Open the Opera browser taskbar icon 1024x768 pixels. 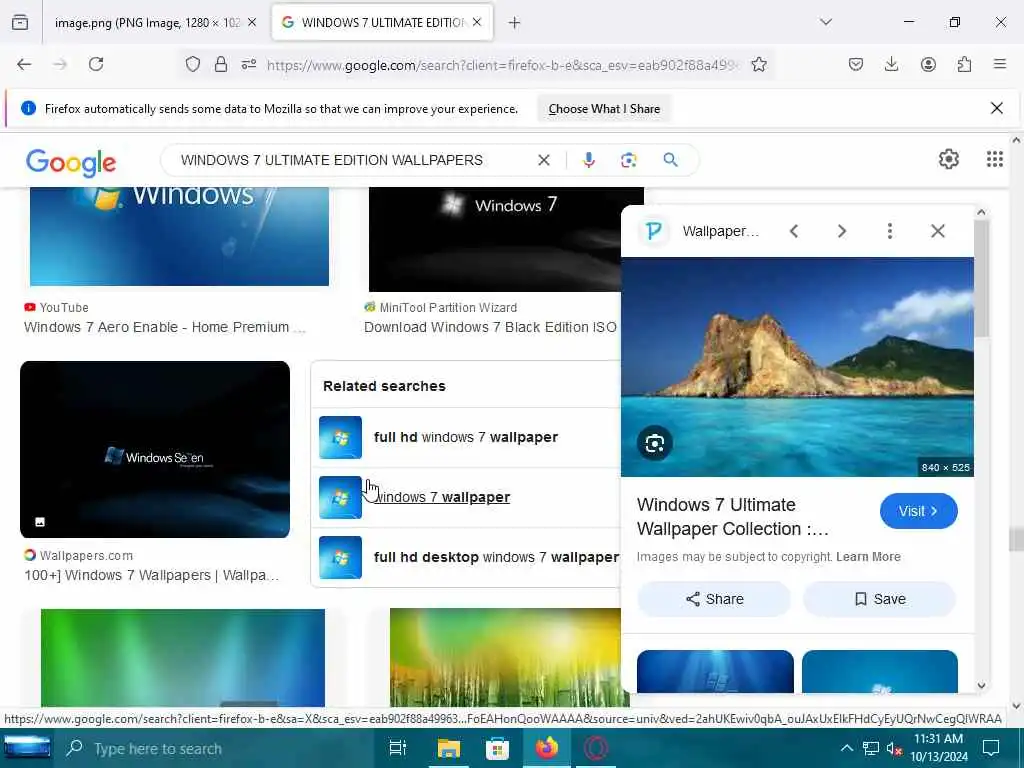point(596,748)
